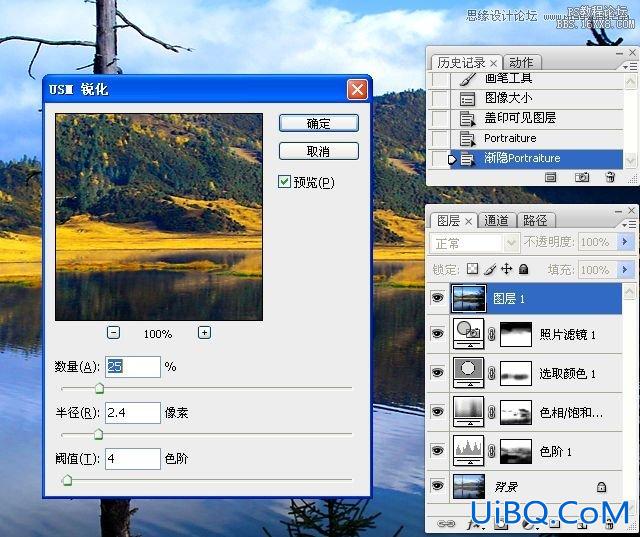Screen dimensions: 640x537
Task: Click mask link chain on 色阶 1
Action: tap(492, 450)
